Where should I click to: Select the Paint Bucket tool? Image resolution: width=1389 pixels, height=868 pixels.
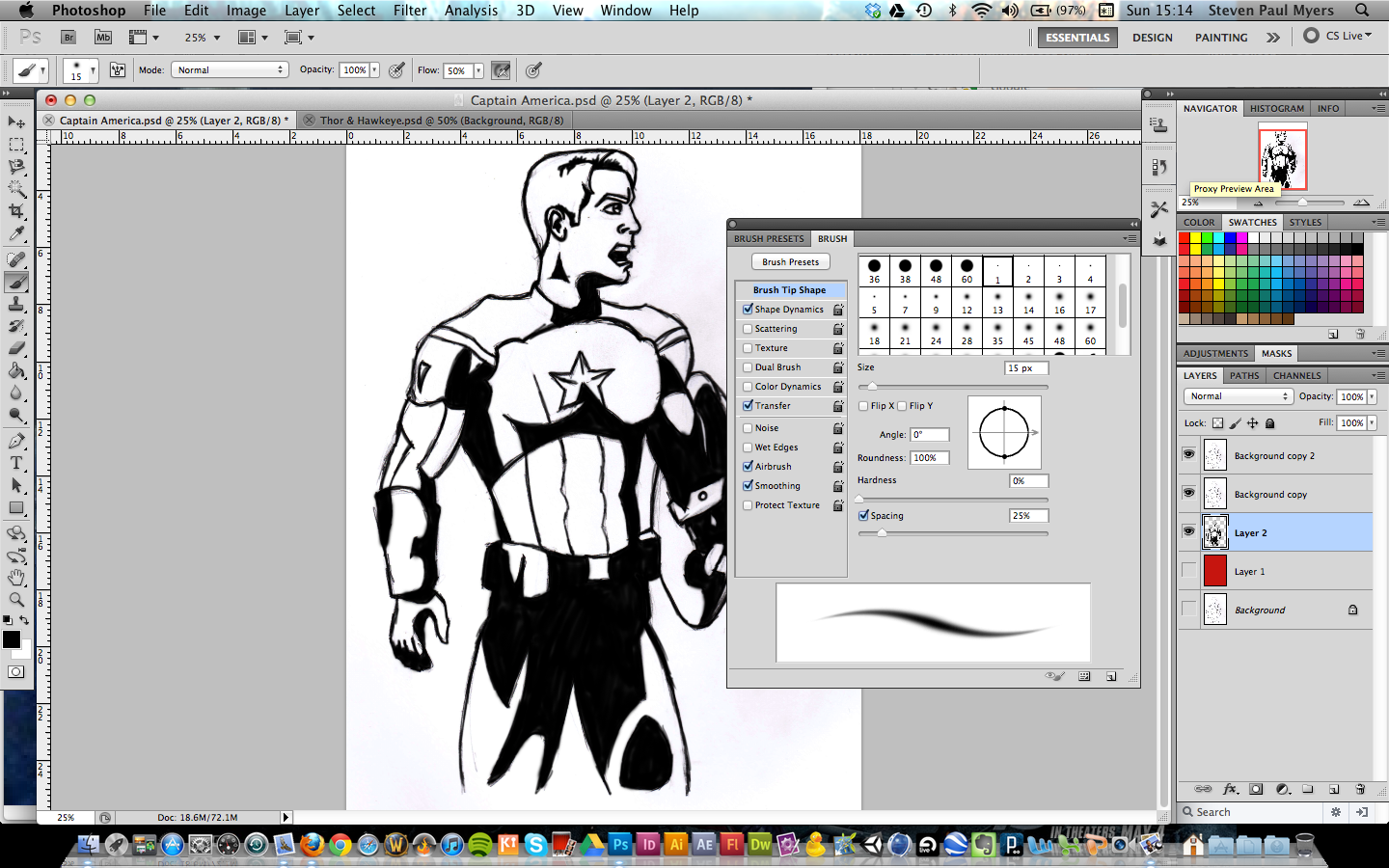pos(16,371)
